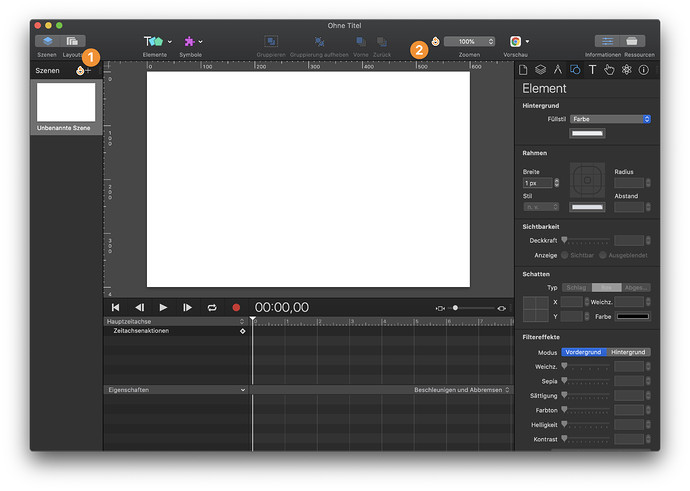Select the Text inspector T icon

[592, 70]
